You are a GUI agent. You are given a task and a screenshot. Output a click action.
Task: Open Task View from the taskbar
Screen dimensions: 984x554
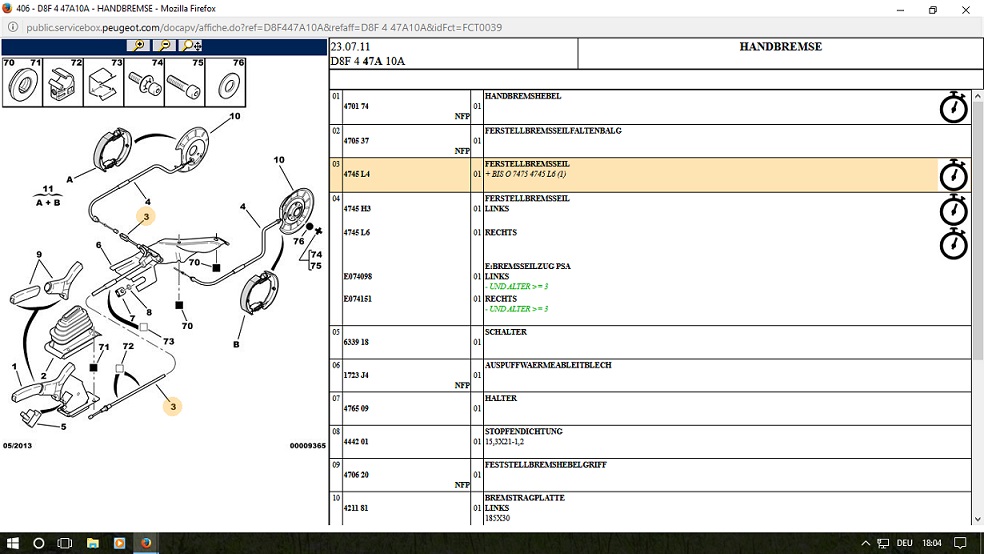point(66,543)
